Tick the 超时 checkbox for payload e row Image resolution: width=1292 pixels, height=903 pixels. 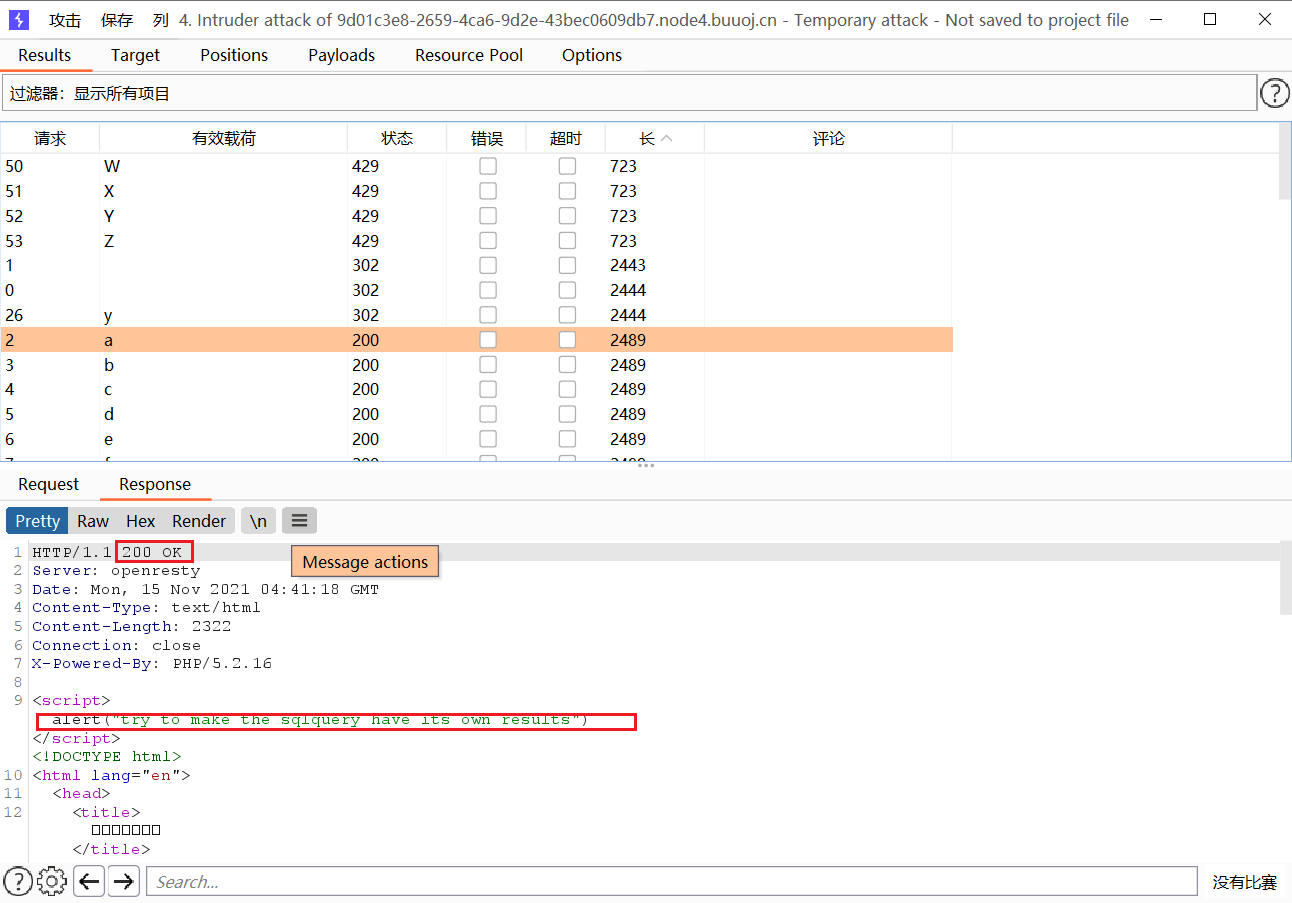567,439
